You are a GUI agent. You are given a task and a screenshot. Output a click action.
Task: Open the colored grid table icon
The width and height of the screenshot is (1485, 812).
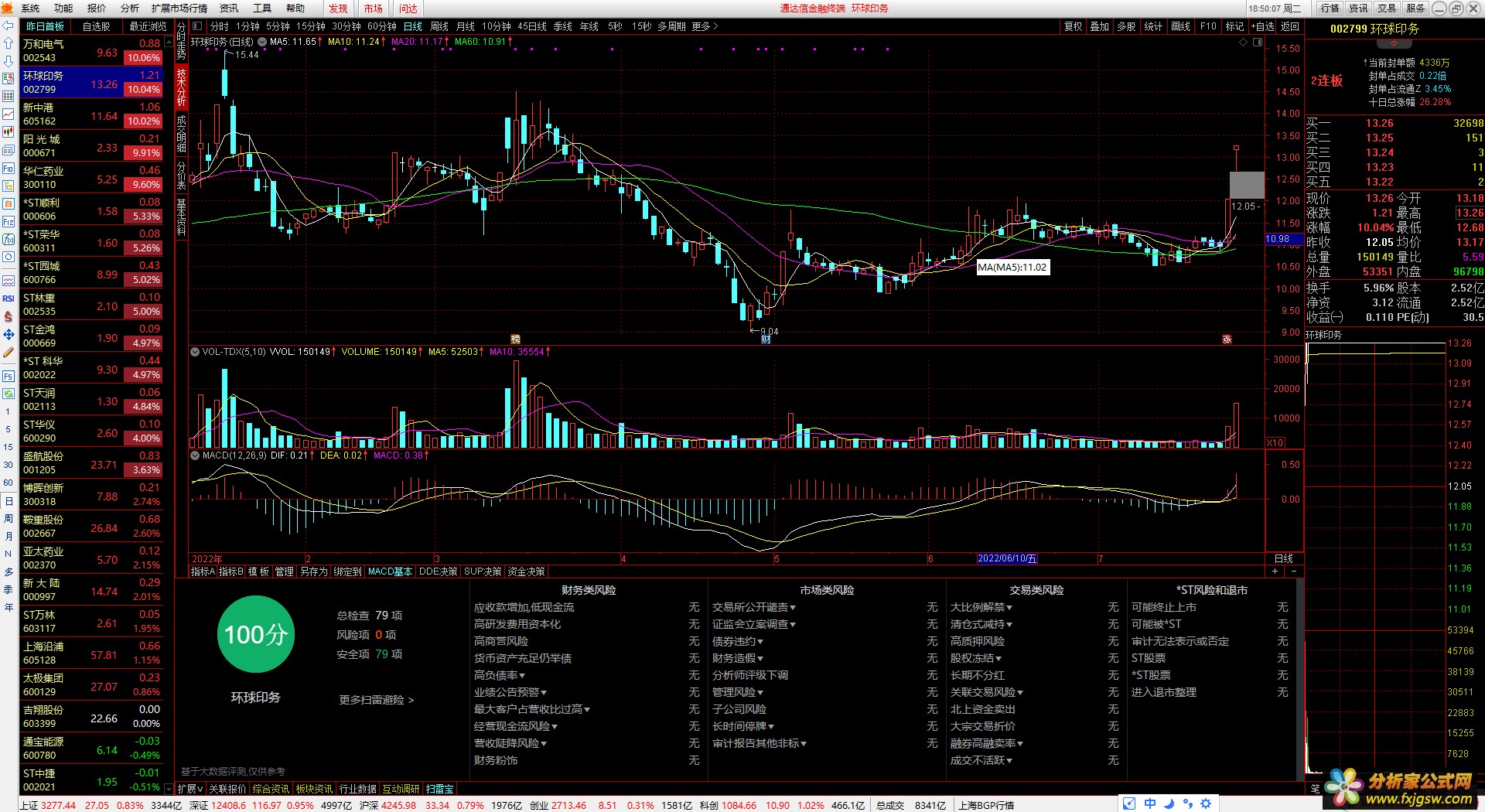point(9,97)
